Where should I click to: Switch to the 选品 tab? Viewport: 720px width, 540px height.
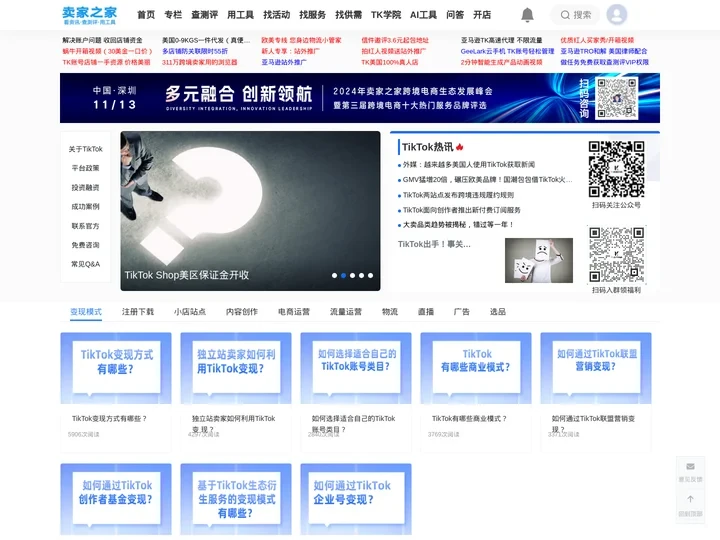(x=498, y=312)
